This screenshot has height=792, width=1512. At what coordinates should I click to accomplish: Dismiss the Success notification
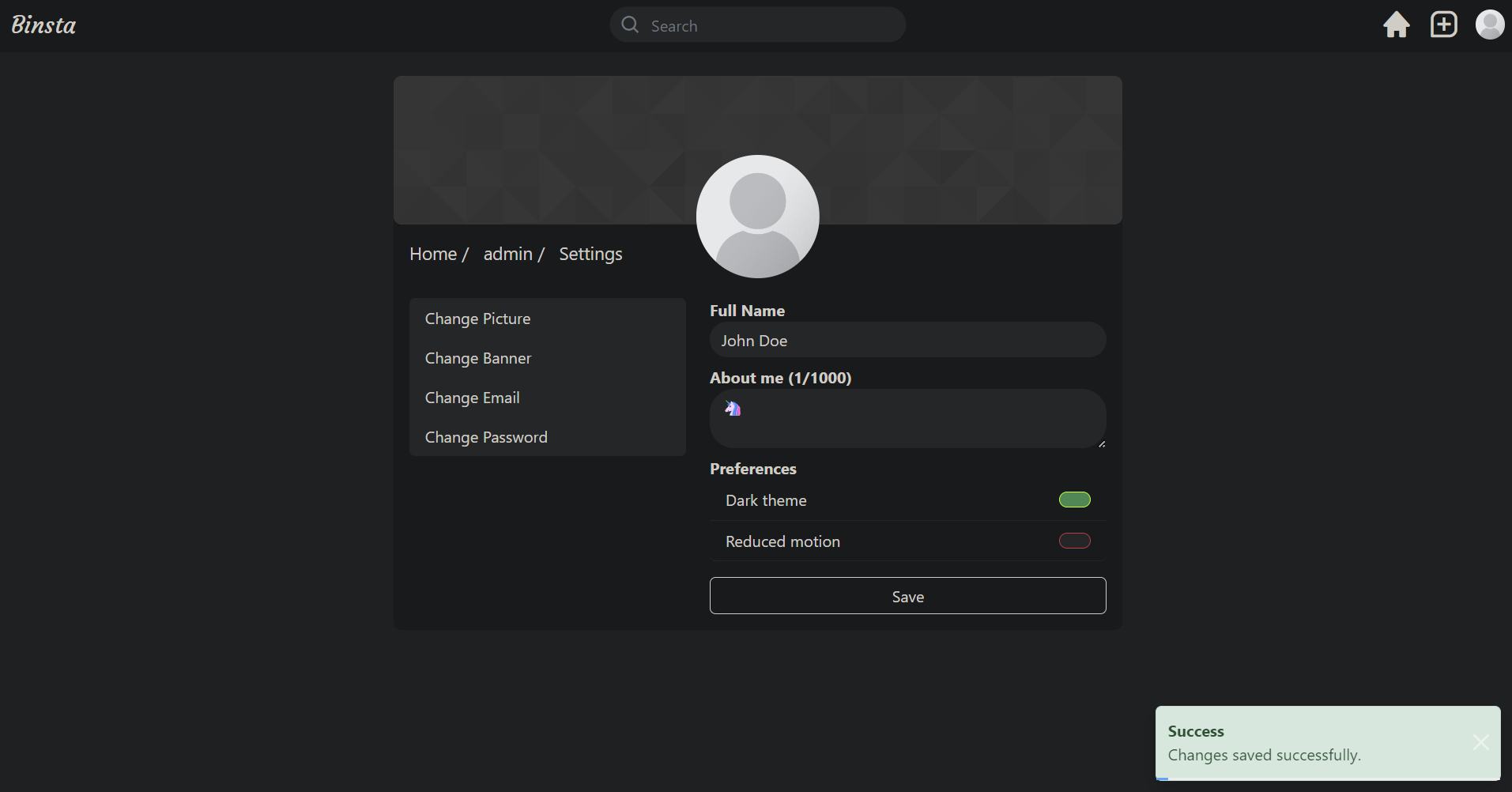coord(1481,742)
